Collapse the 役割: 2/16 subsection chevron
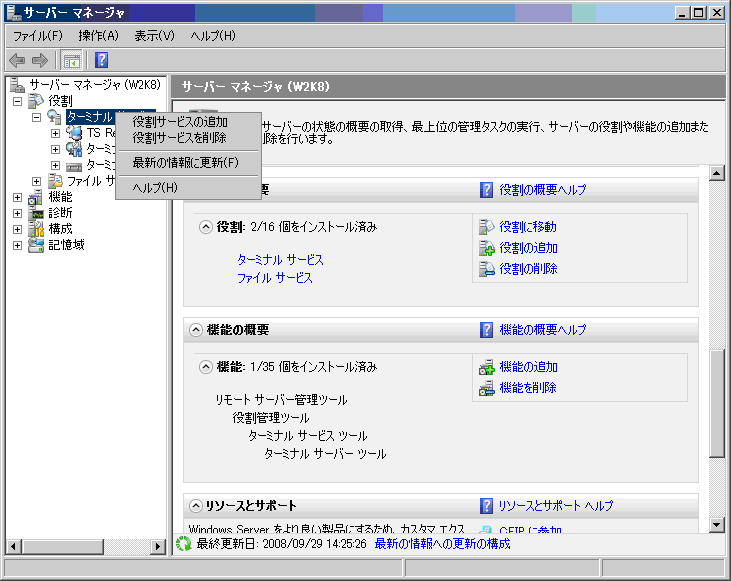The height and width of the screenshot is (581, 731). point(206,227)
